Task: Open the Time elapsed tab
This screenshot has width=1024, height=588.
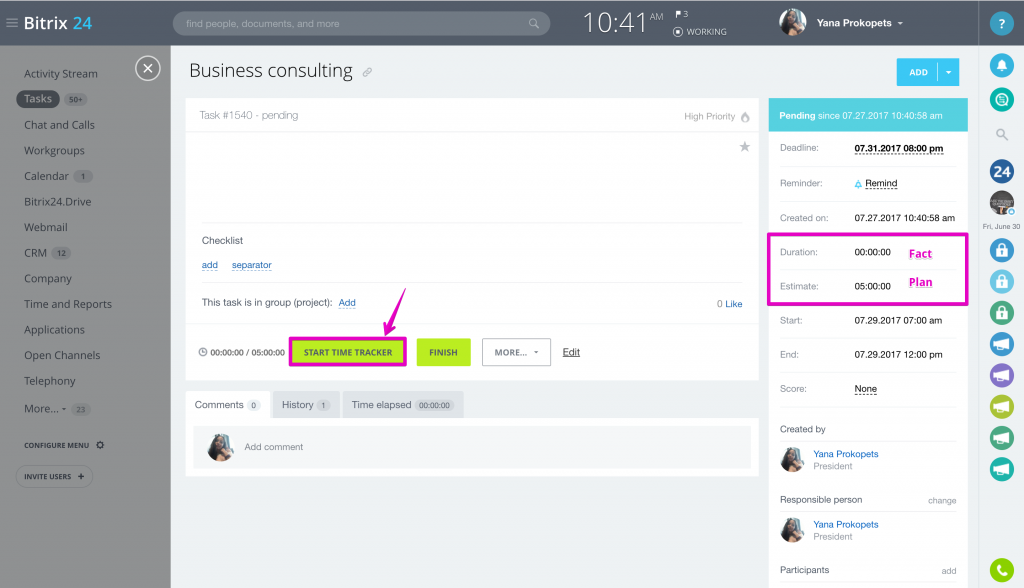Action: click(402, 405)
